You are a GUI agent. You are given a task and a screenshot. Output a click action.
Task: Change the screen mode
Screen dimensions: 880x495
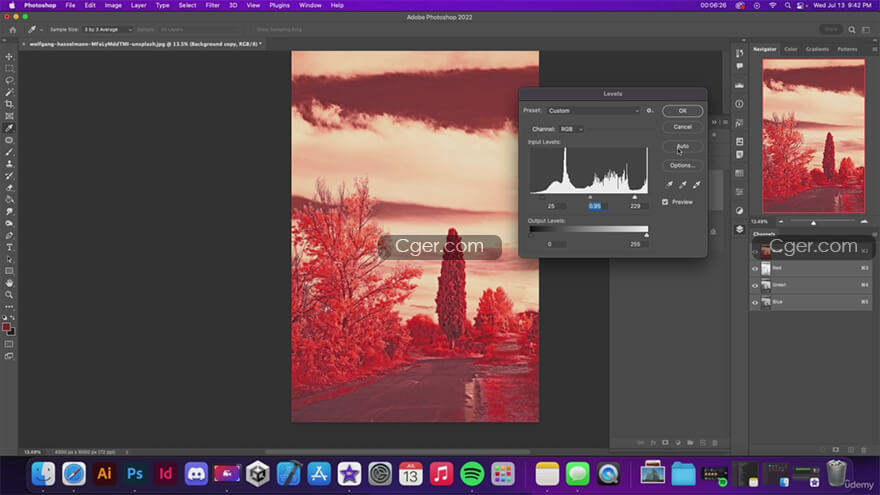9,356
